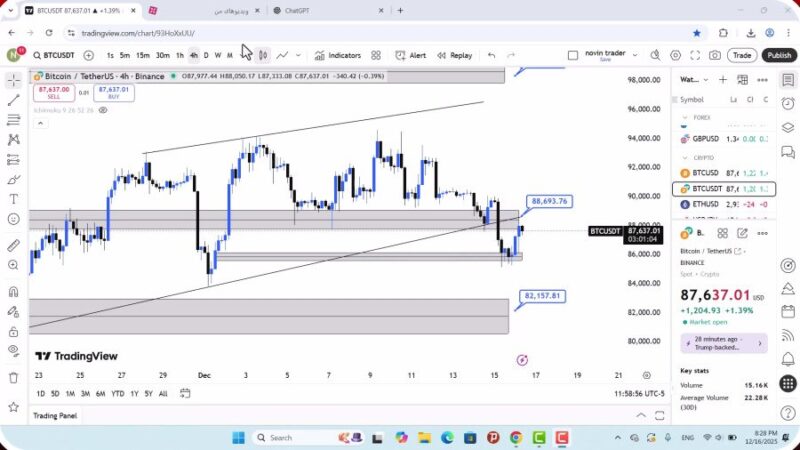Activate the magnet snap mode
Screen dimensions: 800x450
(x=13, y=292)
